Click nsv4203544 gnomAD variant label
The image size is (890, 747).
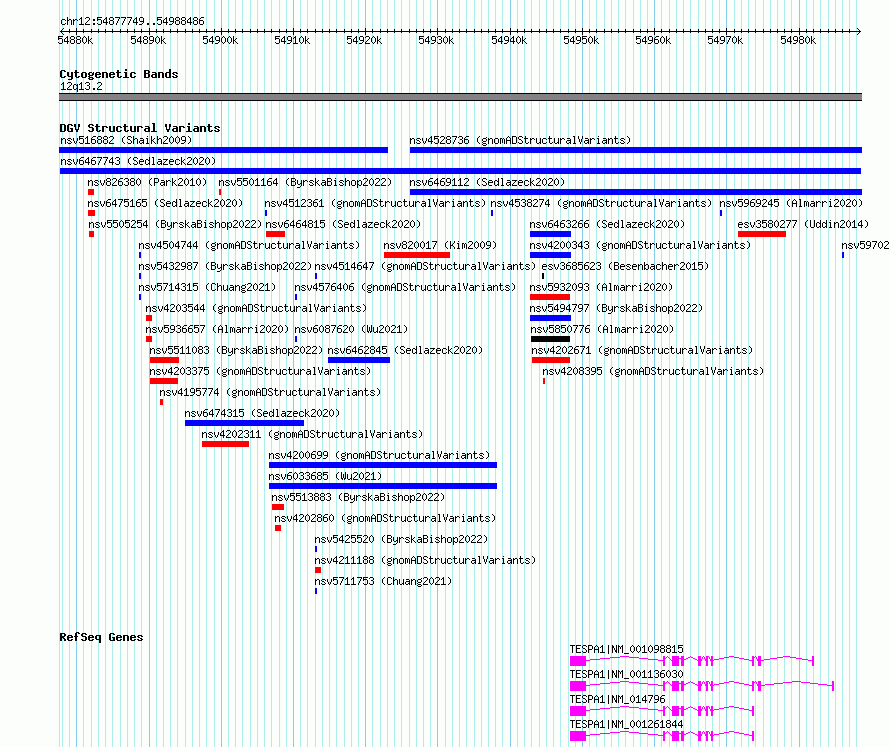pos(256,308)
